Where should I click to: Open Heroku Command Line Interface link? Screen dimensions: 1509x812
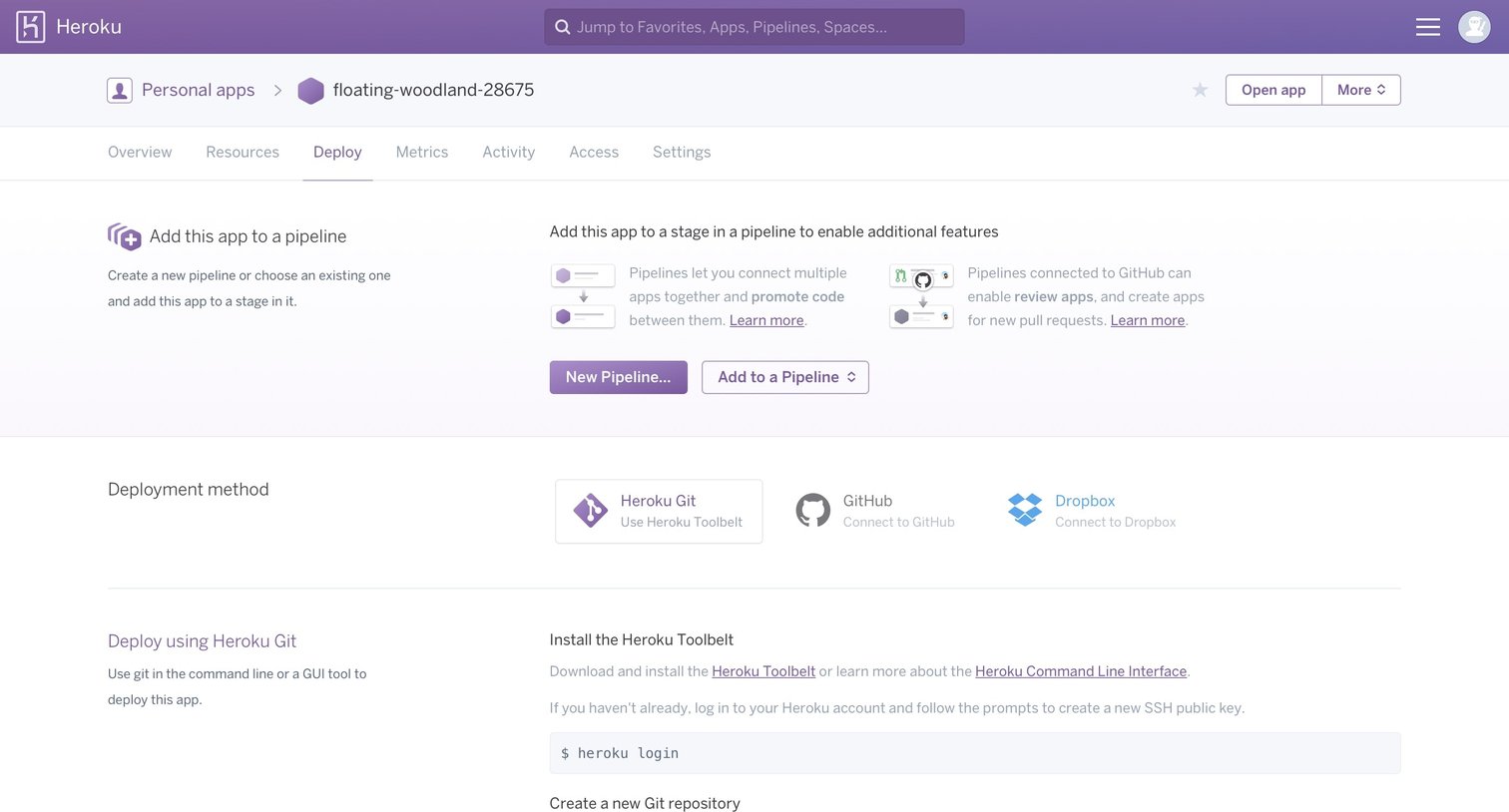pos(1081,671)
